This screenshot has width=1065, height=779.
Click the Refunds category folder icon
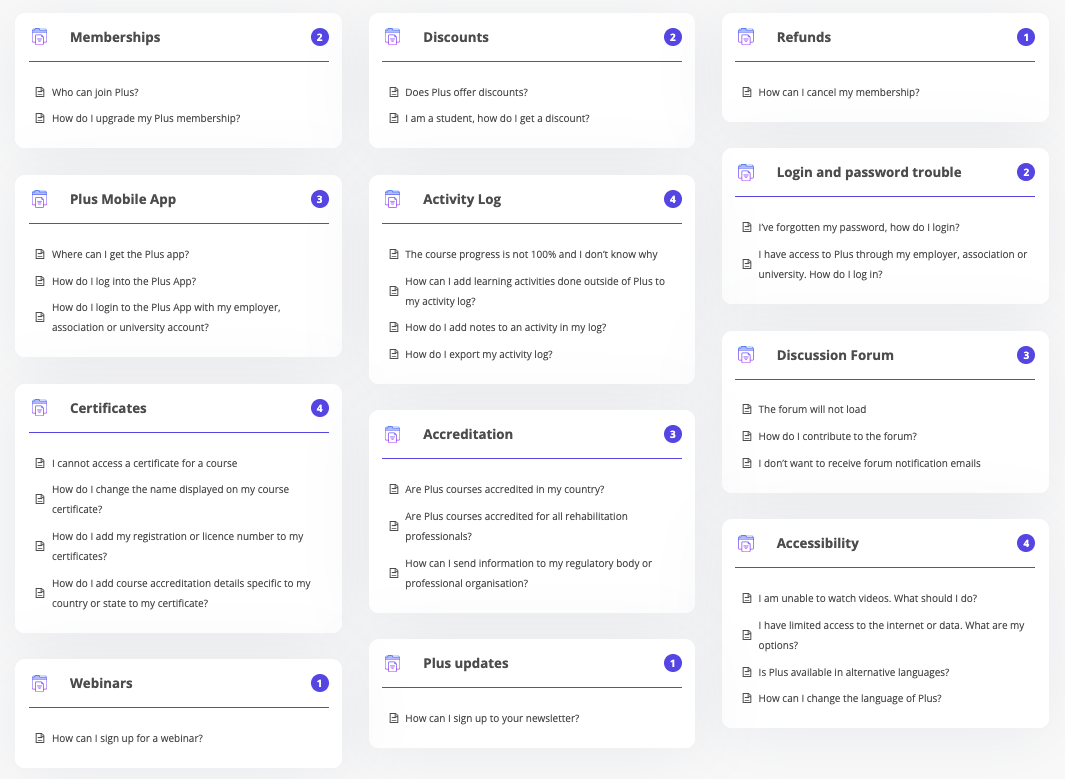point(746,37)
